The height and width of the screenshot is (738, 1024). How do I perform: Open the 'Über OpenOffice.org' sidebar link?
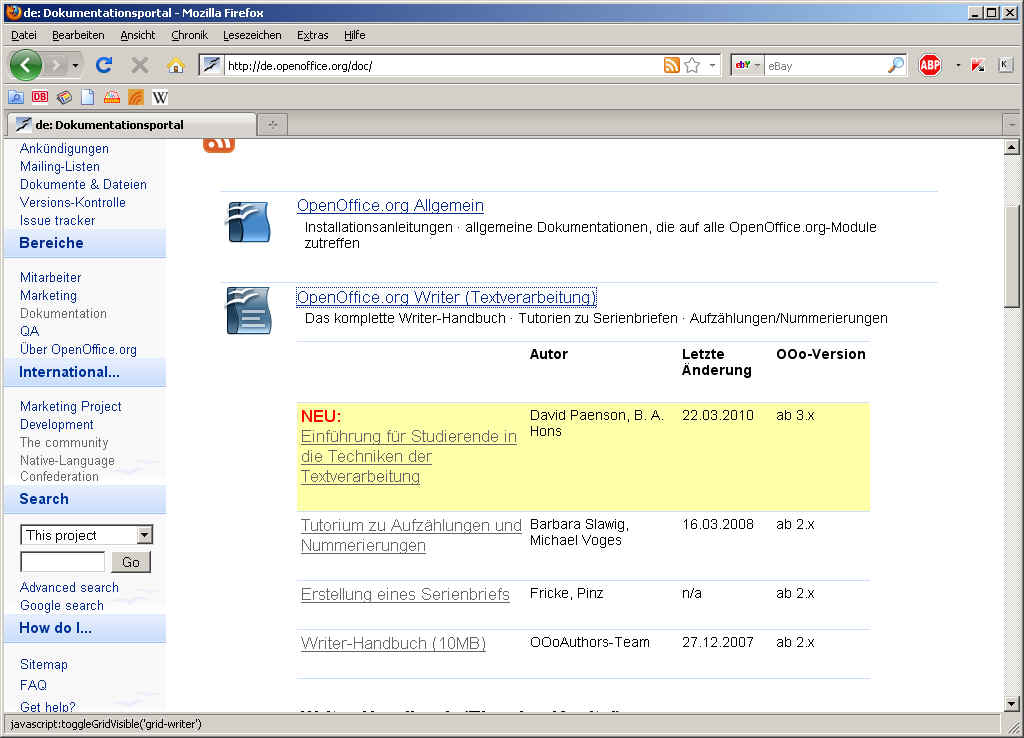(78, 349)
